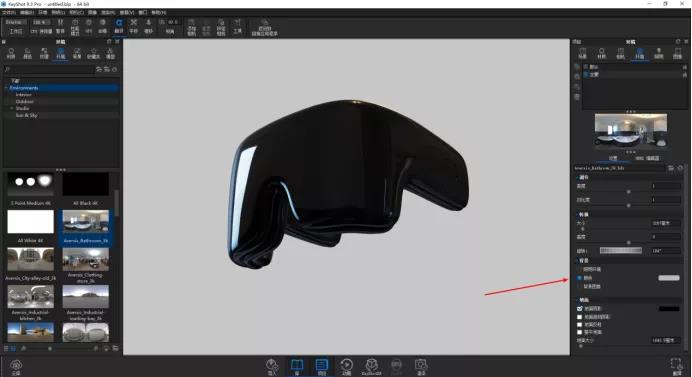692x377 pixels.
Task: Click the Screenshot icon at bottom right
Action: [676, 366]
